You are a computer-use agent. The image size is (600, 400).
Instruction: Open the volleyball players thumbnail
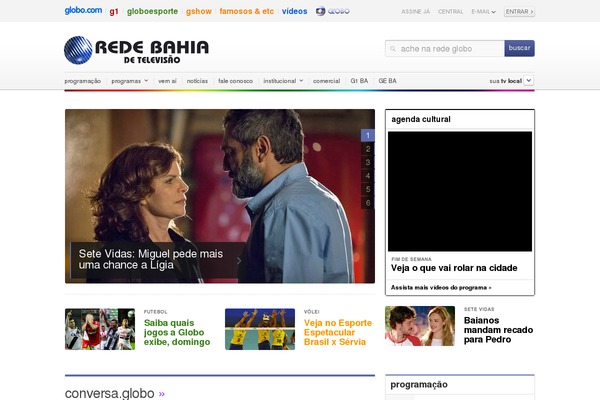[259, 328]
